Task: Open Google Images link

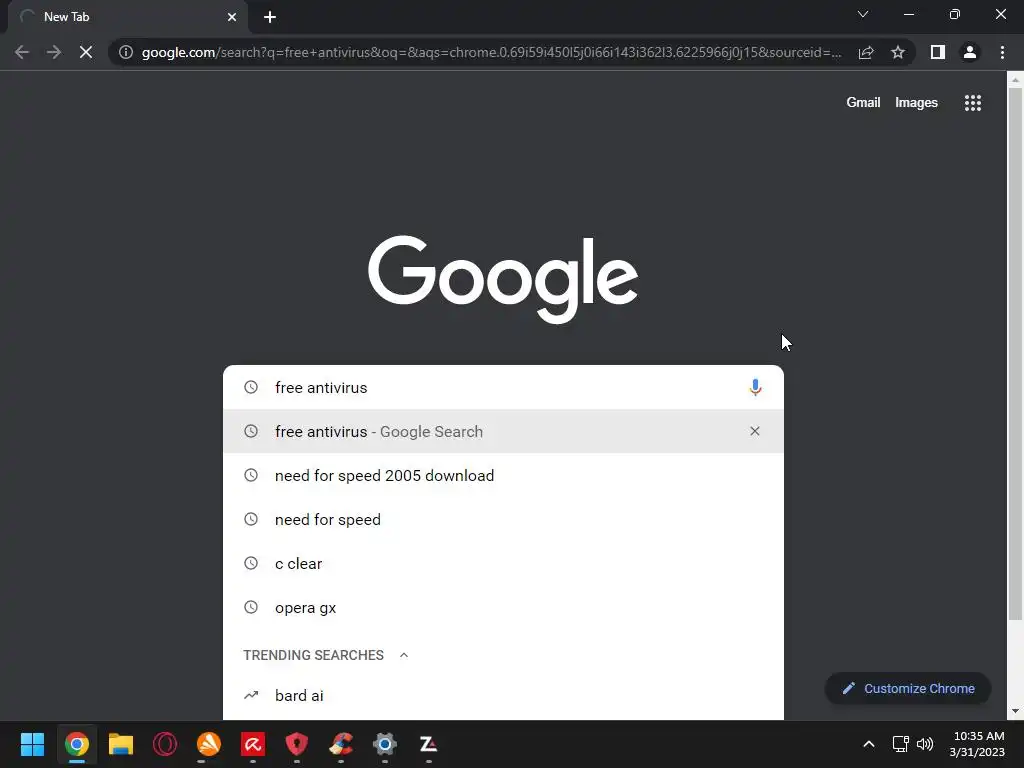Action: click(916, 103)
